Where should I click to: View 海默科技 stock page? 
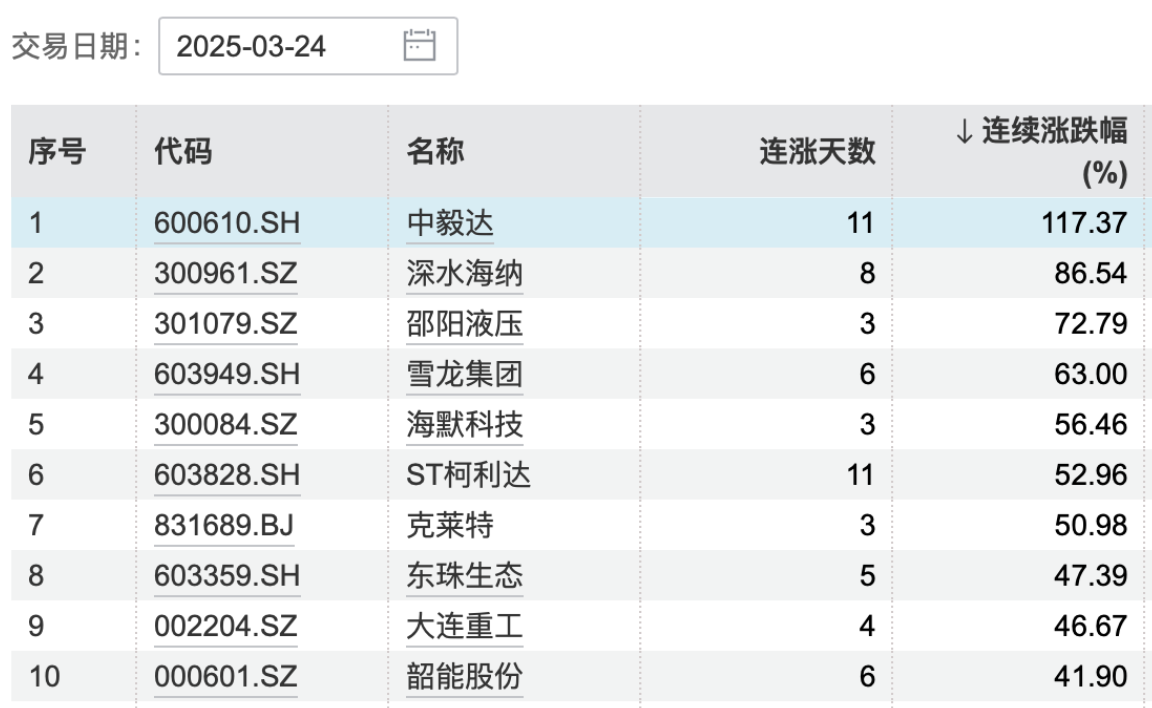coord(464,425)
